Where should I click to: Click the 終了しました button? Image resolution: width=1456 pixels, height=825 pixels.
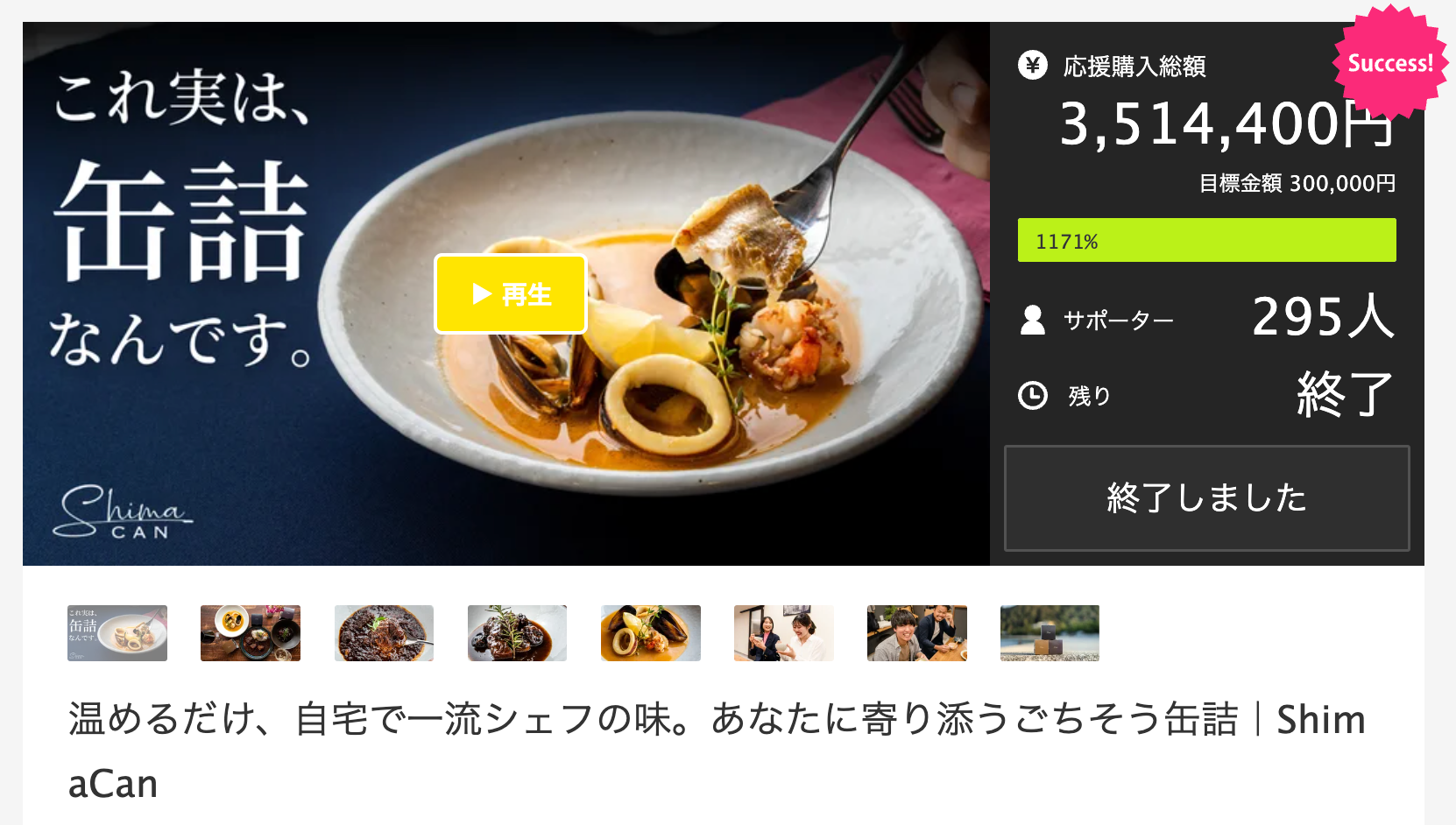click(1207, 498)
